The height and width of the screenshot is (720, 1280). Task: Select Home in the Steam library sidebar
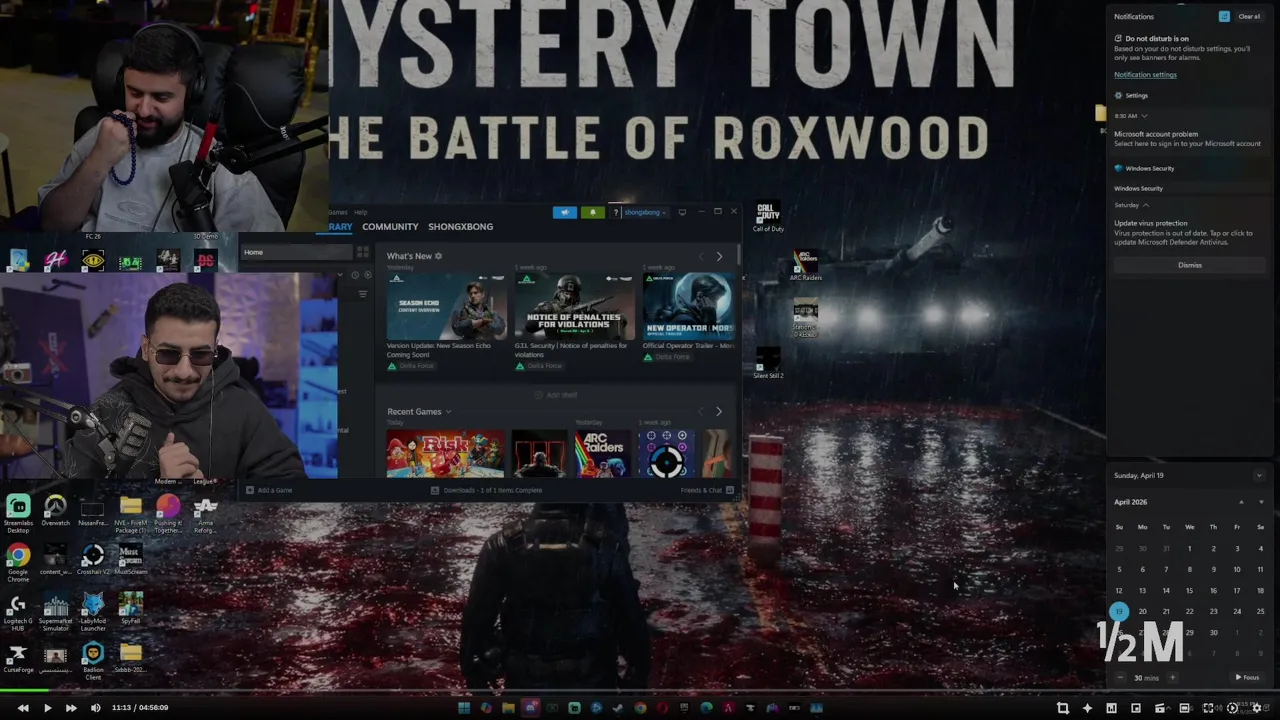pyautogui.click(x=295, y=252)
